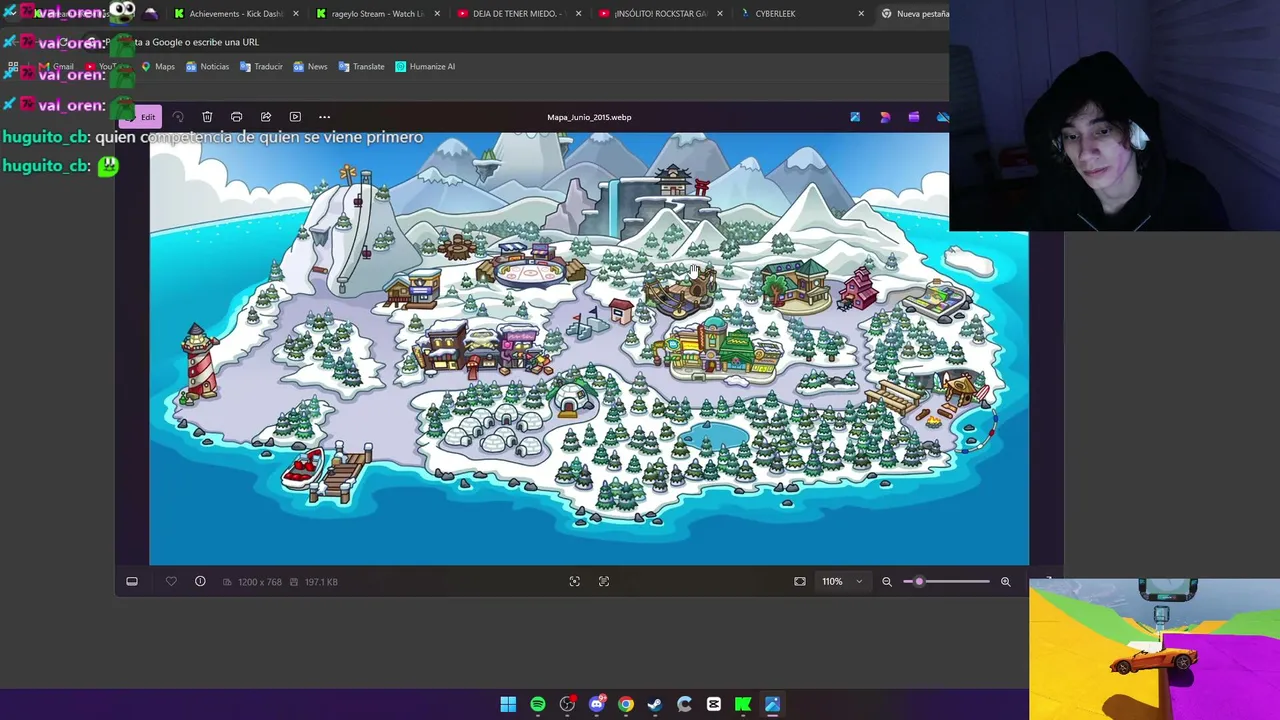Image resolution: width=1280 pixels, height=720 pixels.
Task: Close the ¡INSÓLITO! ROCKSTAR tab
Action: tap(720, 14)
